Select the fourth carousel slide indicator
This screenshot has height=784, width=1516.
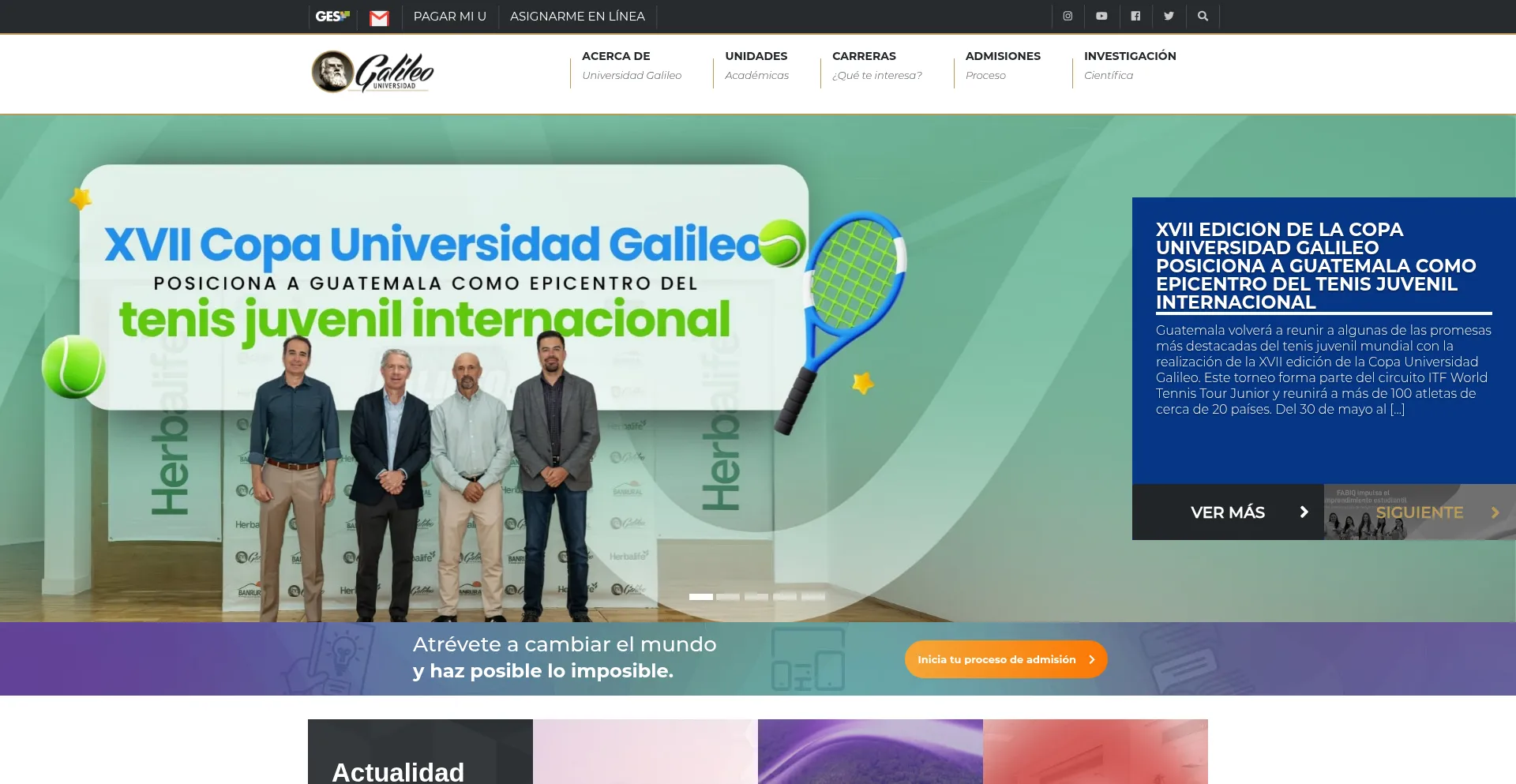tap(785, 597)
